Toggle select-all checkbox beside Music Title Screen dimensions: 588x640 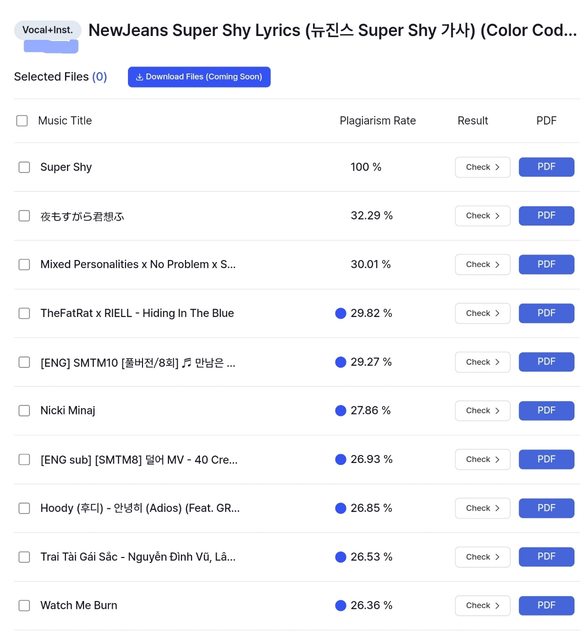[22, 121]
